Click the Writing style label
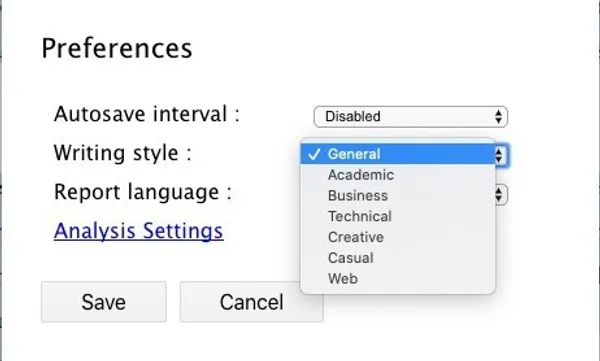This screenshot has height=361, width=600. (122, 153)
